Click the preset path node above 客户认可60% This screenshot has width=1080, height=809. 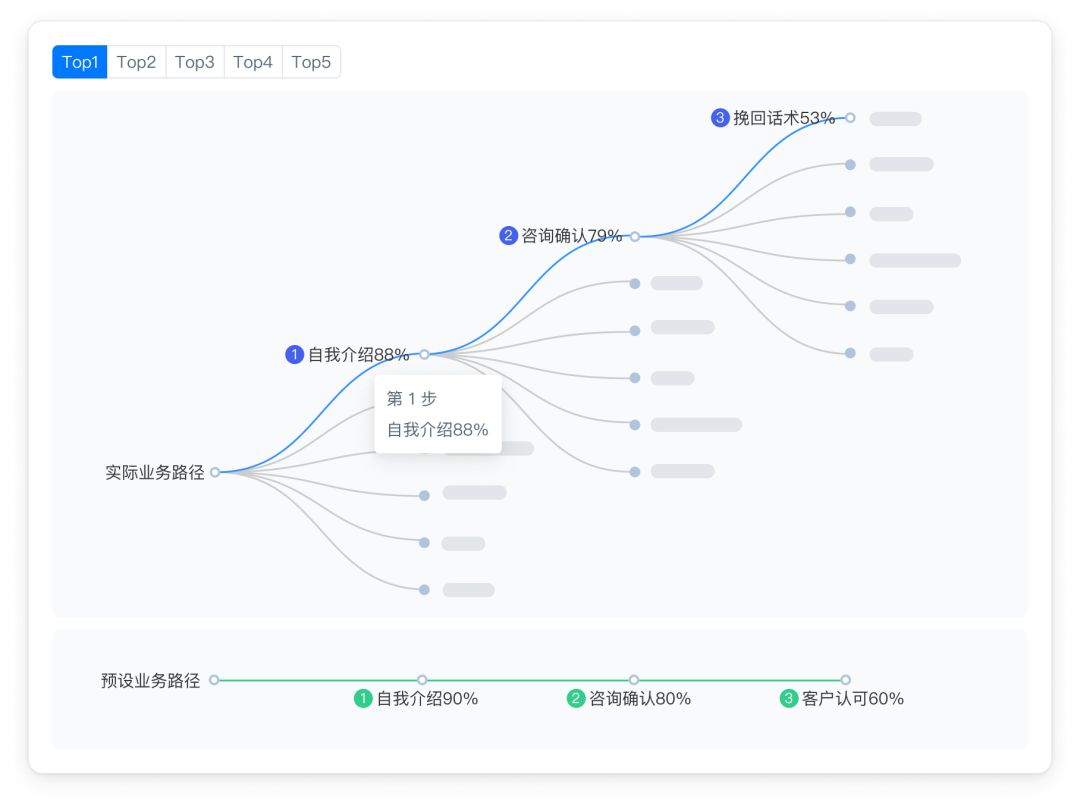846,680
